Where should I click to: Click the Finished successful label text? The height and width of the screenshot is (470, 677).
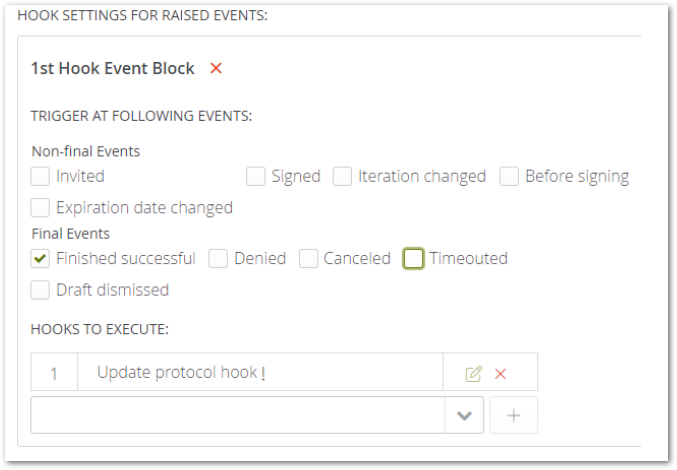(x=126, y=258)
